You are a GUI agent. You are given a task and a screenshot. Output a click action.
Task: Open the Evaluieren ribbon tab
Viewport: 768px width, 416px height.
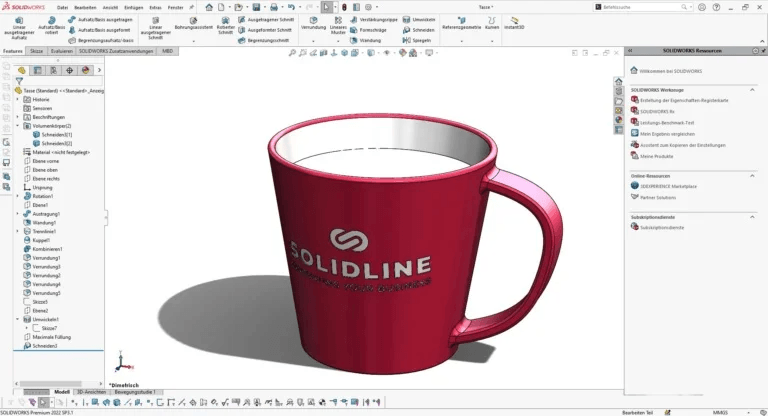(61, 50)
